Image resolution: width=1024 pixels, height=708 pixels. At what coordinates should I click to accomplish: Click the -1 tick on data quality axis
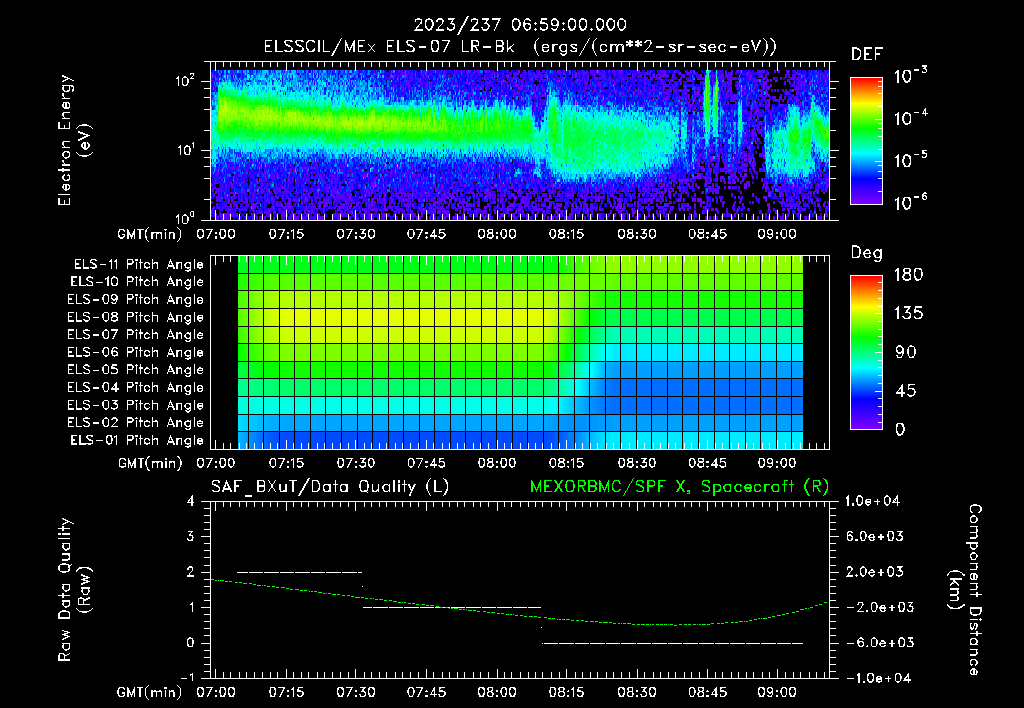tap(187, 677)
